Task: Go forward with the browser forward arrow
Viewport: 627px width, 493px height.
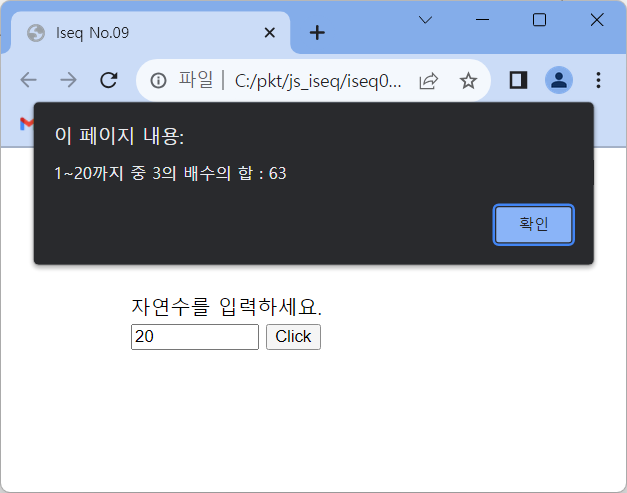Action: point(68,80)
